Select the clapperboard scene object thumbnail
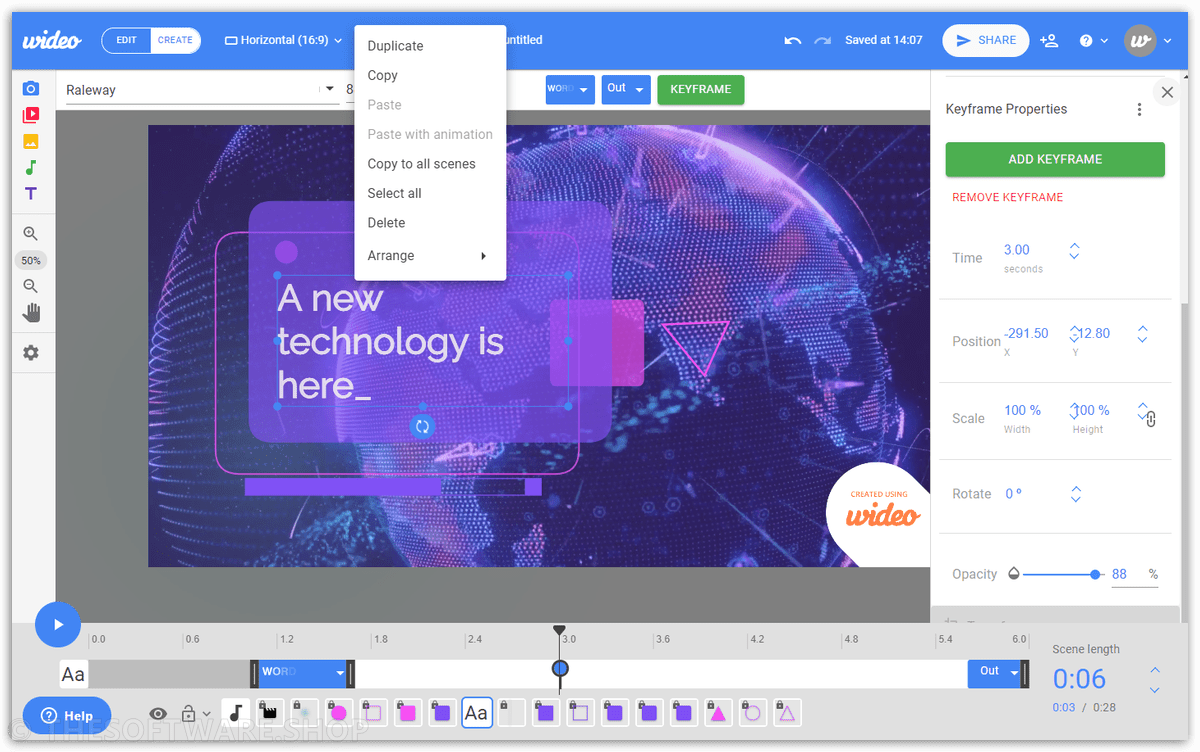The image size is (1200, 752). pyautogui.click(x=269, y=712)
